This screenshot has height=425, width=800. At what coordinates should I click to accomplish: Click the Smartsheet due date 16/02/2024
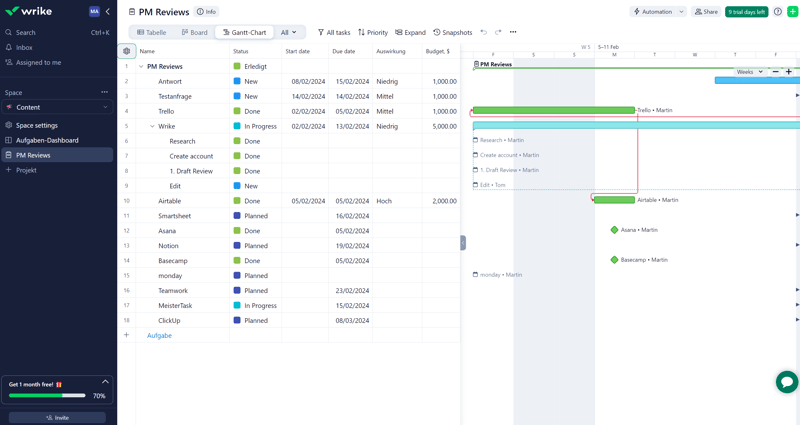pyautogui.click(x=352, y=216)
